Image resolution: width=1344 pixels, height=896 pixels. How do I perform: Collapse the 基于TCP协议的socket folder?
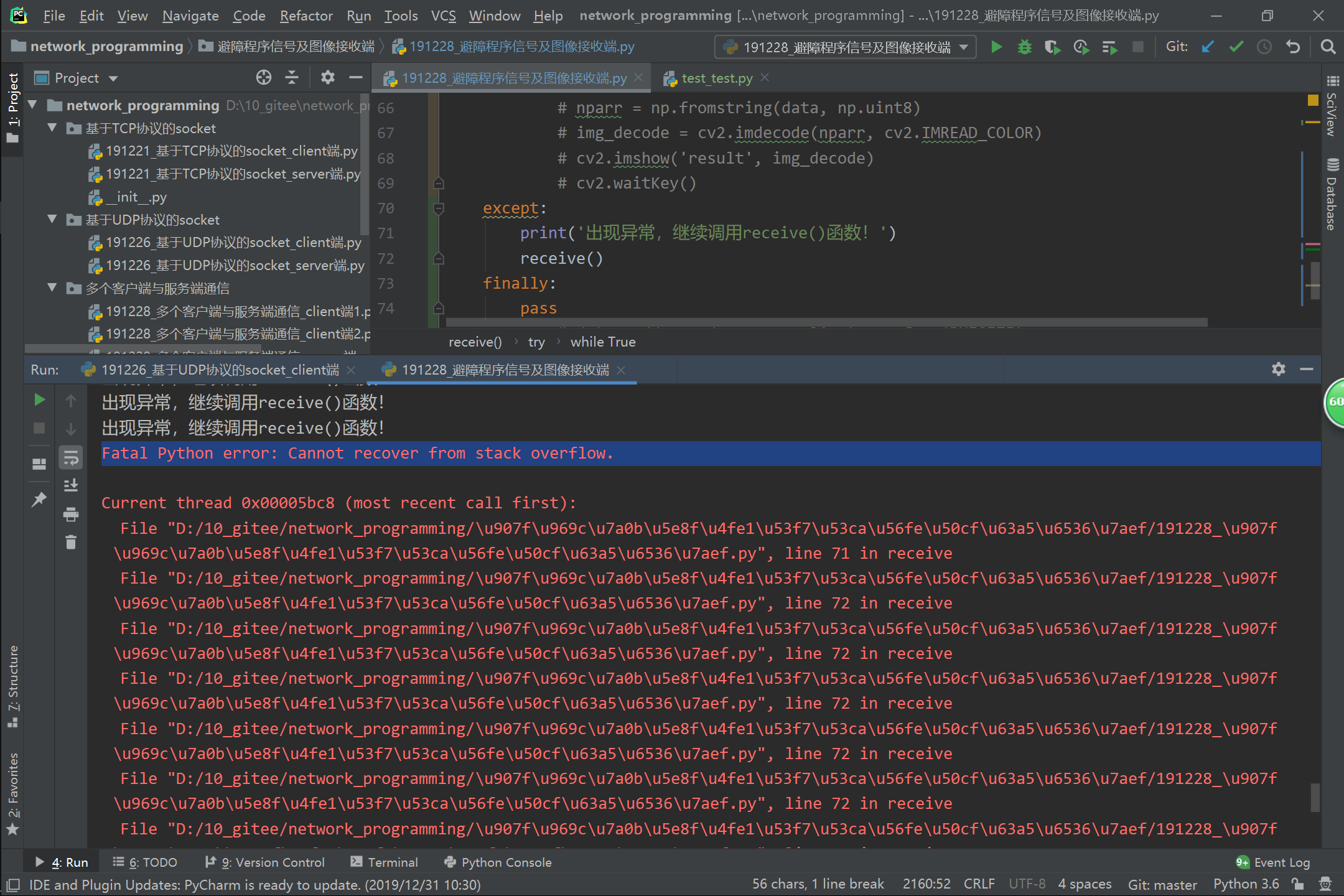coord(53,128)
